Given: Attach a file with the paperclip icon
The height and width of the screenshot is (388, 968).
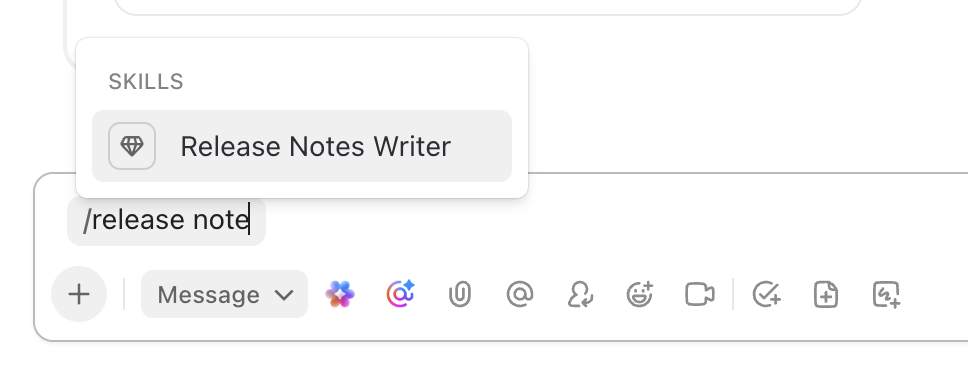Looking at the screenshot, I should coord(460,294).
